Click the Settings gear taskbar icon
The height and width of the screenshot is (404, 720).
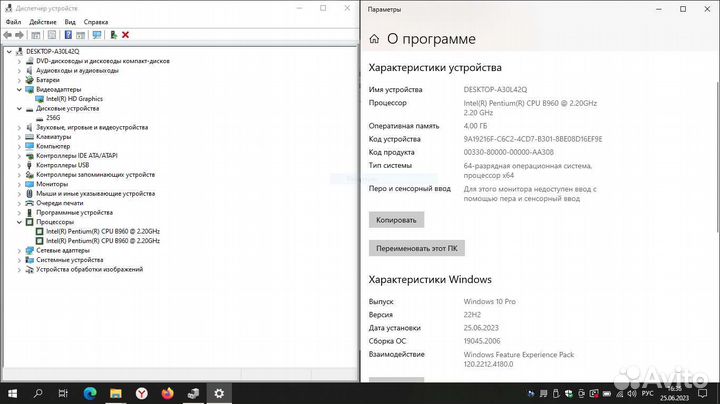point(219,393)
